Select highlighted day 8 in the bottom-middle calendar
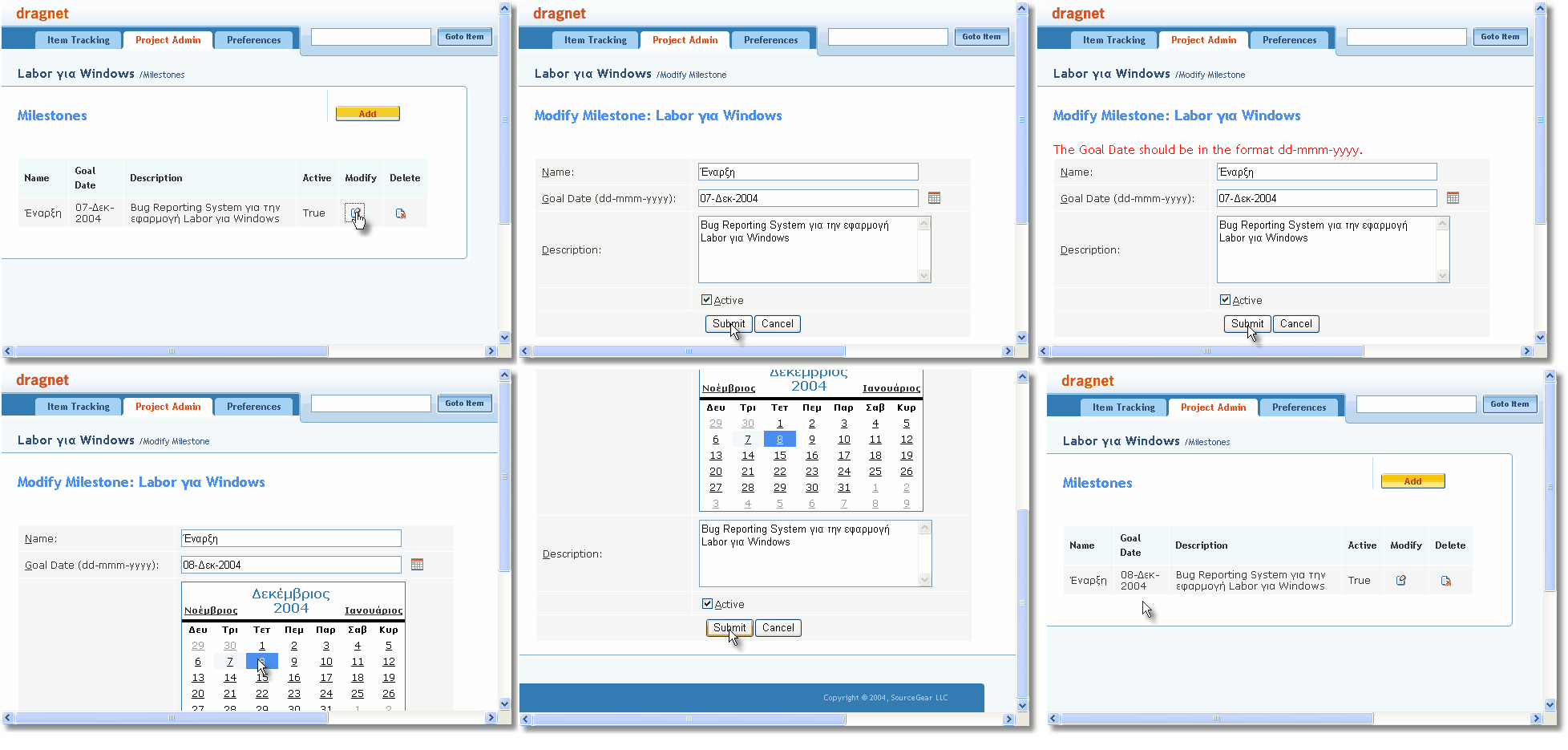Viewport: 1568px width, 750px height. coord(780,440)
